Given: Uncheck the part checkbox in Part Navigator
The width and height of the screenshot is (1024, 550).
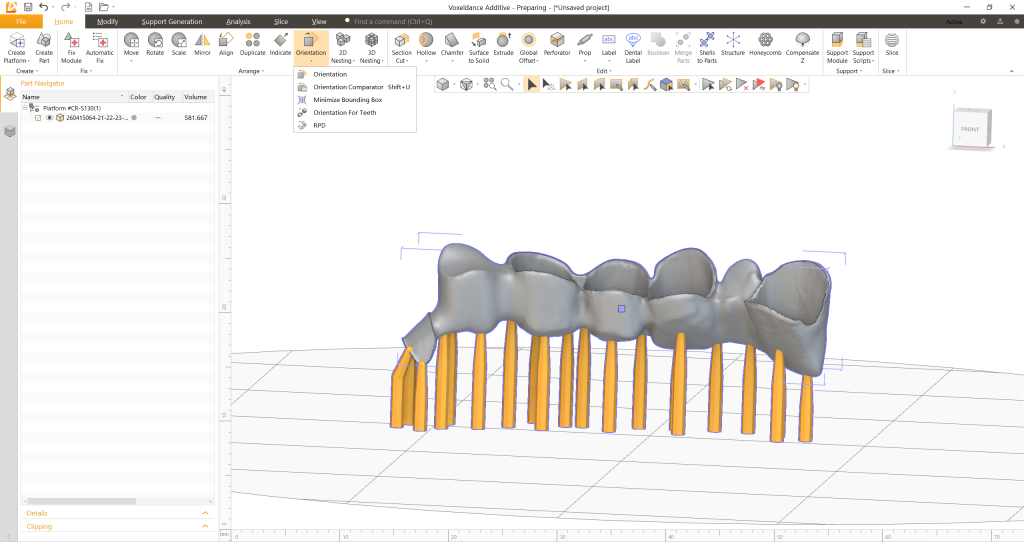Looking at the screenshot, I should click(38, 118).
